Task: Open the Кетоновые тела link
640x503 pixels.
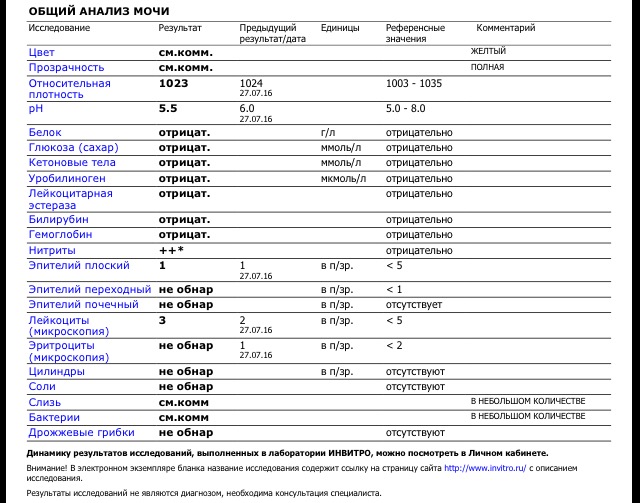Action: click(72, 162)
